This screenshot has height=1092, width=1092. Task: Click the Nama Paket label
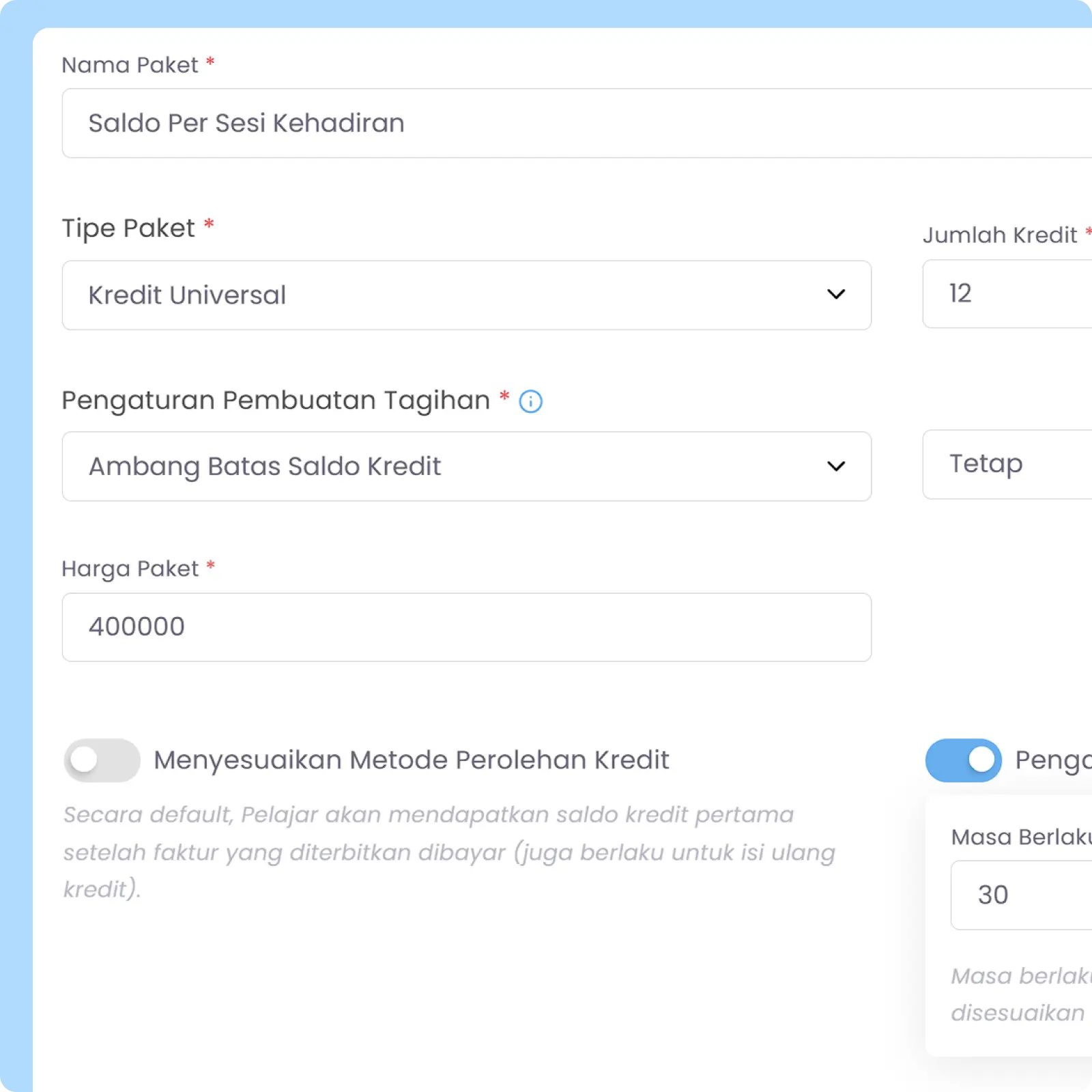(130, 65)
